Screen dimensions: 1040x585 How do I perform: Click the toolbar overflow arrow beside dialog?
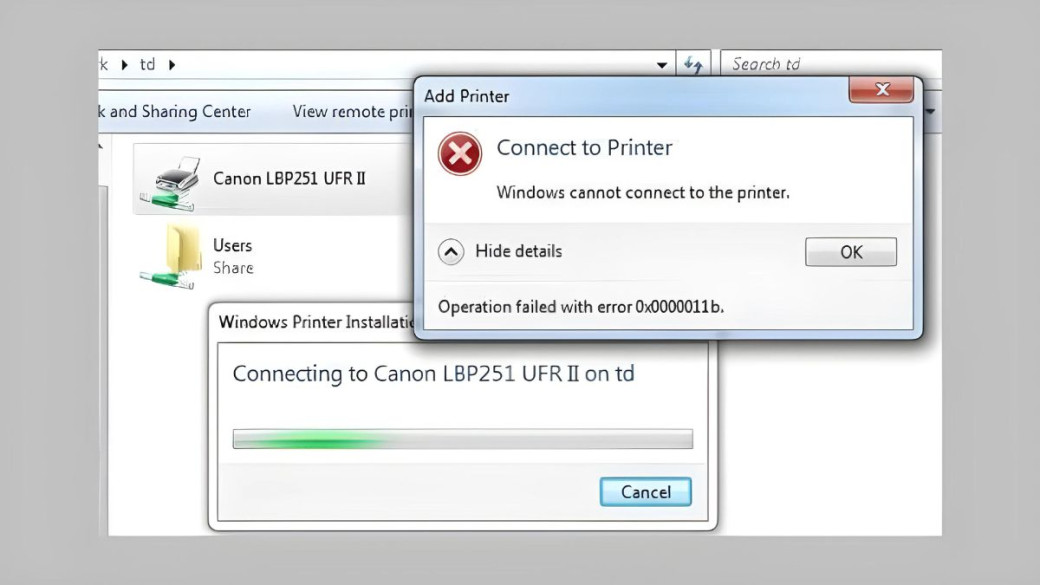[x=931, y=111]
